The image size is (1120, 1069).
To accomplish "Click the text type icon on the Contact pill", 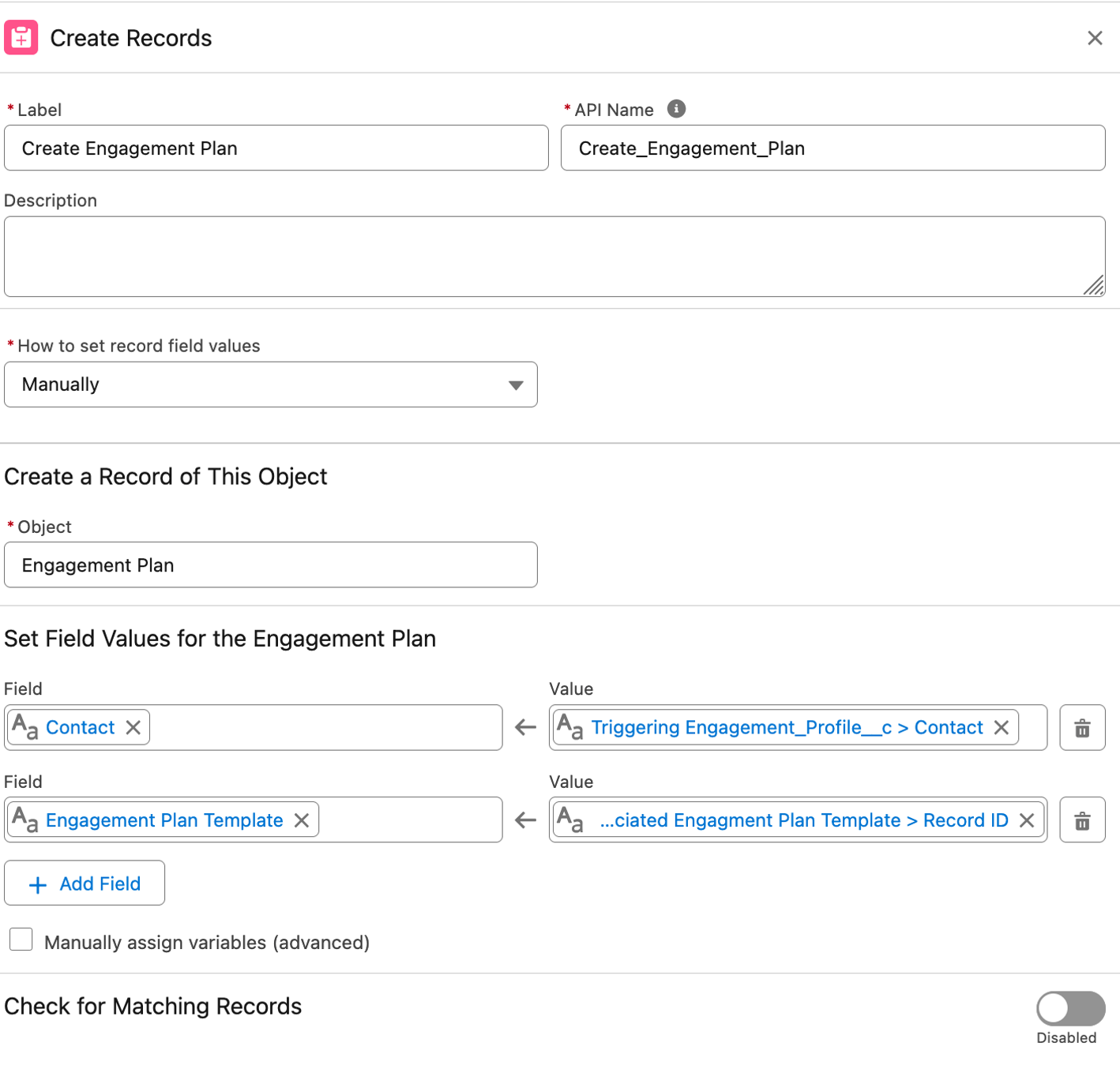I will [x=25, y=727].
